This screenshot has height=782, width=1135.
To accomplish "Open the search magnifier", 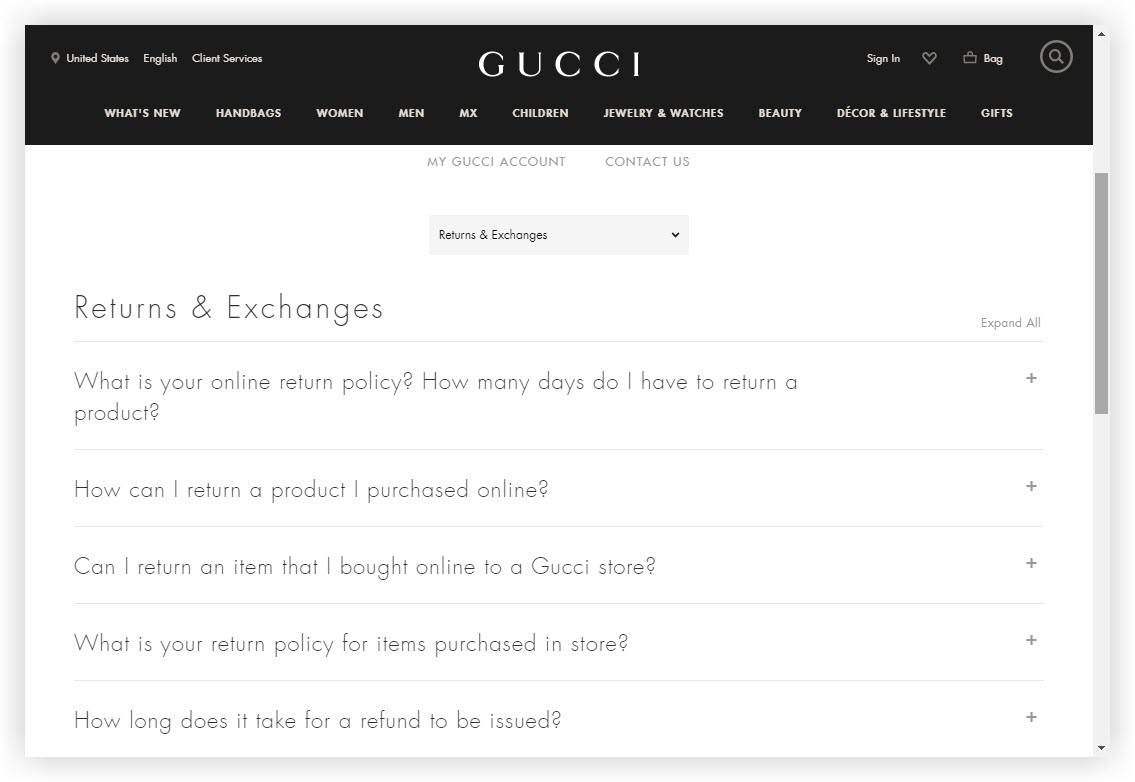I will 1056,57.
